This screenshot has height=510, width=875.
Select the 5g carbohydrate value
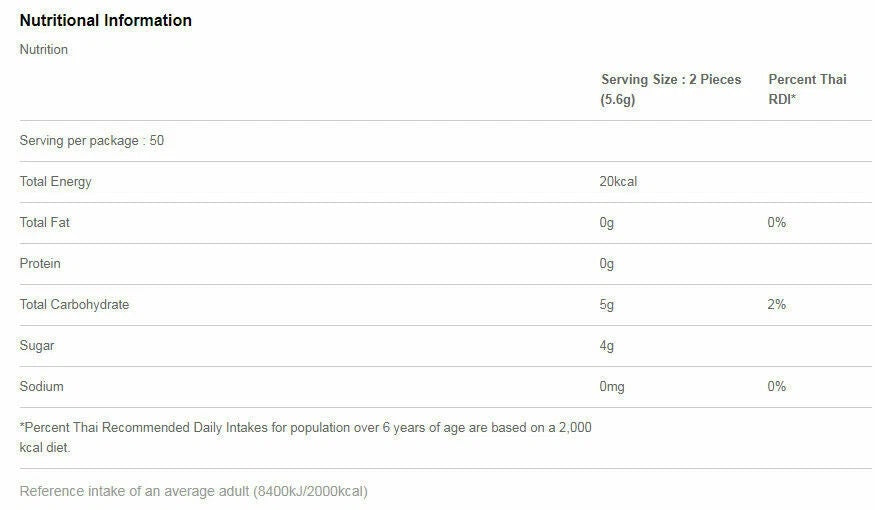(607, 305)
